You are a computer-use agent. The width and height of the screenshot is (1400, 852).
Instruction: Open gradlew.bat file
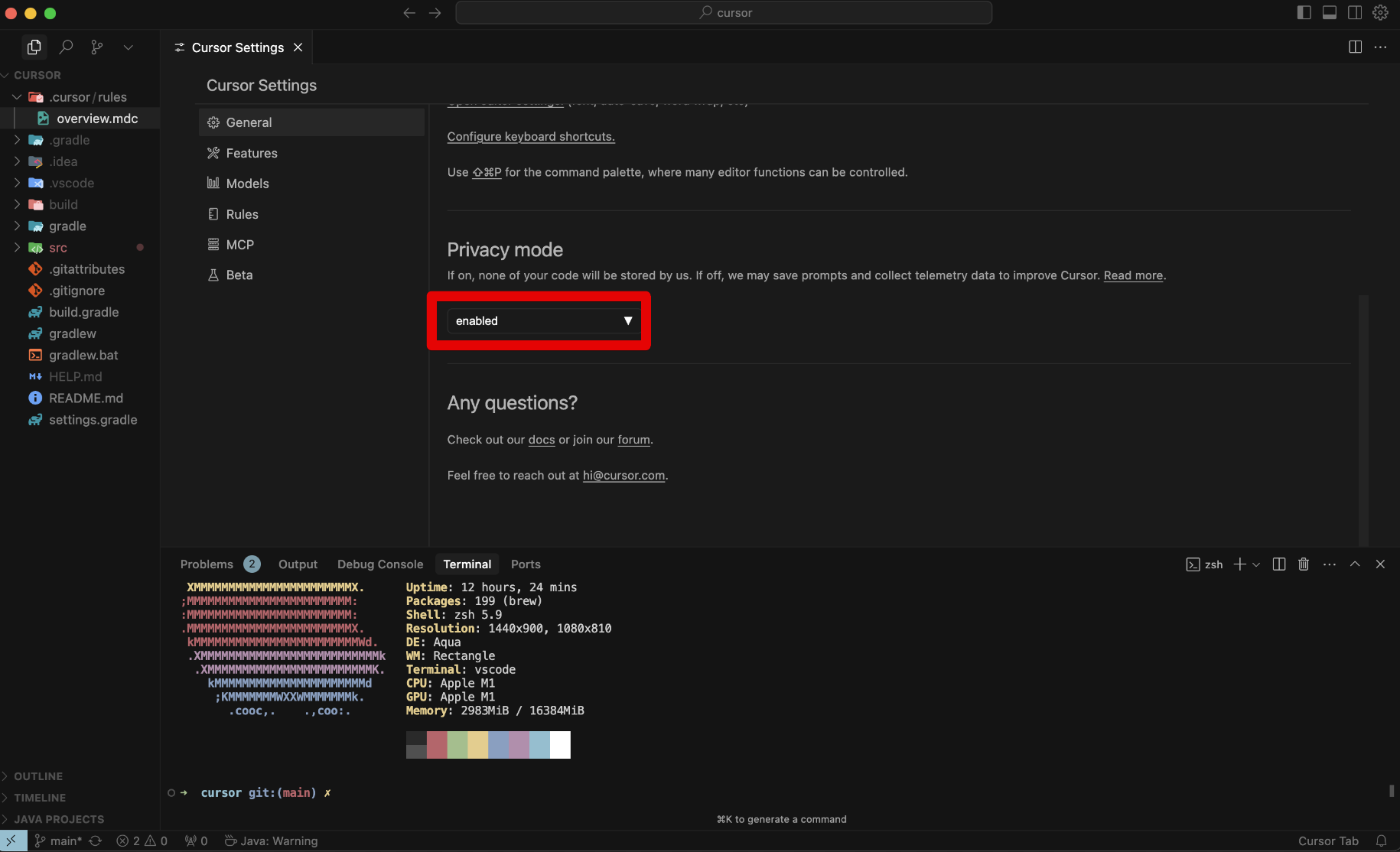click(80, 355)
